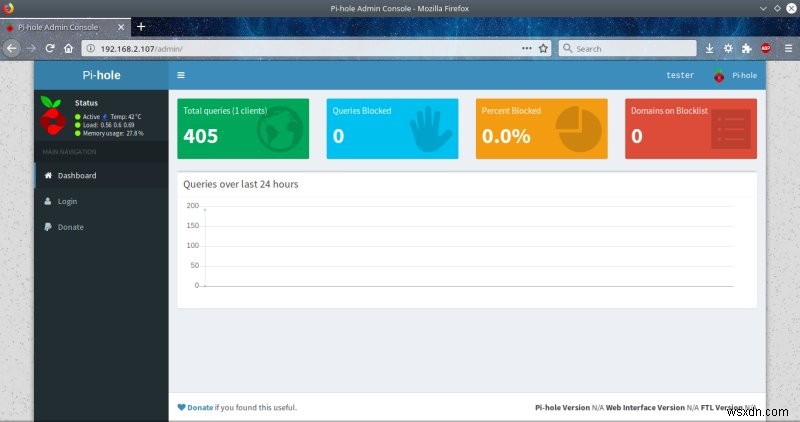Viewport: 800px width, 422px height.
Task: Click the Pi-hole raspberry logo in sidebar
Action: click(x=53, y=116)
